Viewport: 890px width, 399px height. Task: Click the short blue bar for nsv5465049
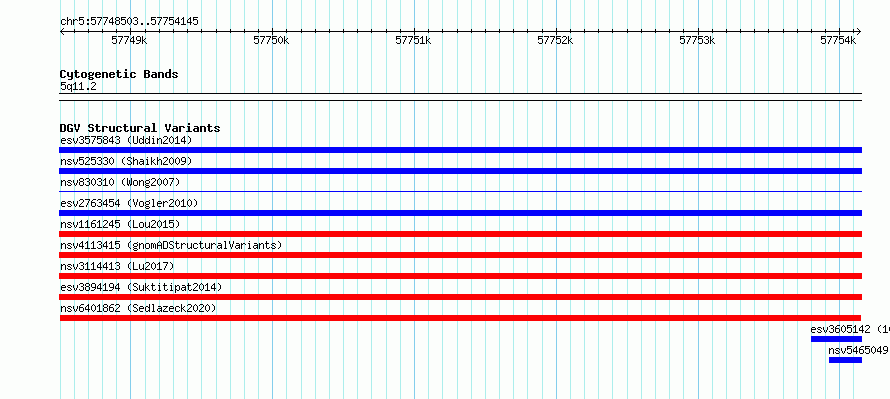click(845, 360)
